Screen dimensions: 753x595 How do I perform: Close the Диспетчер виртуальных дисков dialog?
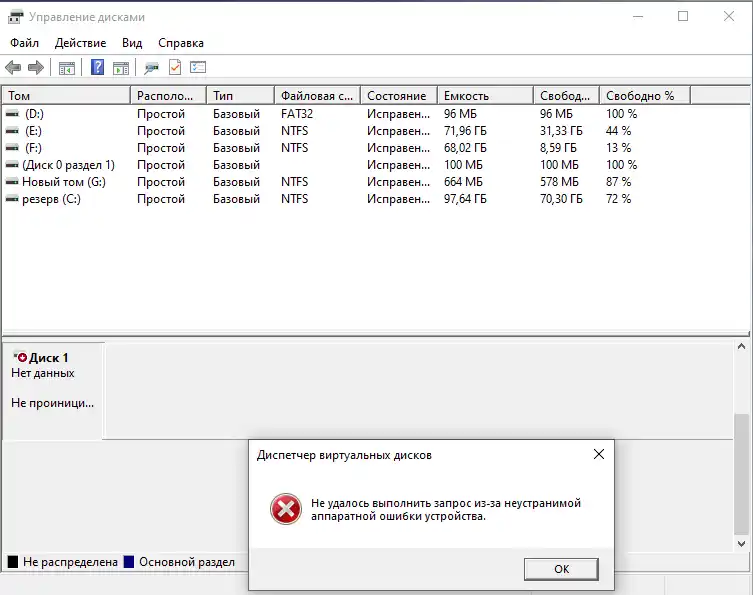[598, 454]
